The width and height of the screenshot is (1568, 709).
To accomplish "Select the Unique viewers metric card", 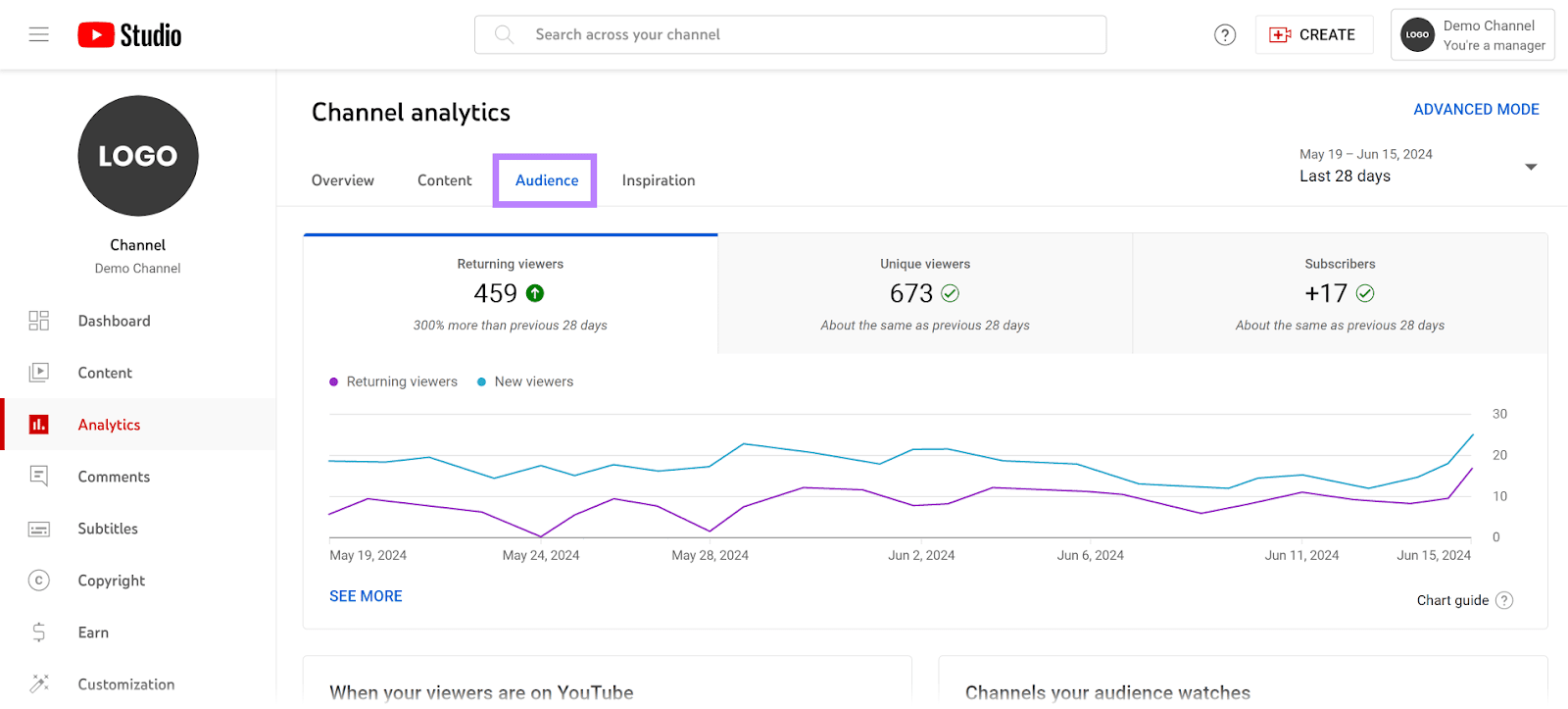I will tap(924, 293).
